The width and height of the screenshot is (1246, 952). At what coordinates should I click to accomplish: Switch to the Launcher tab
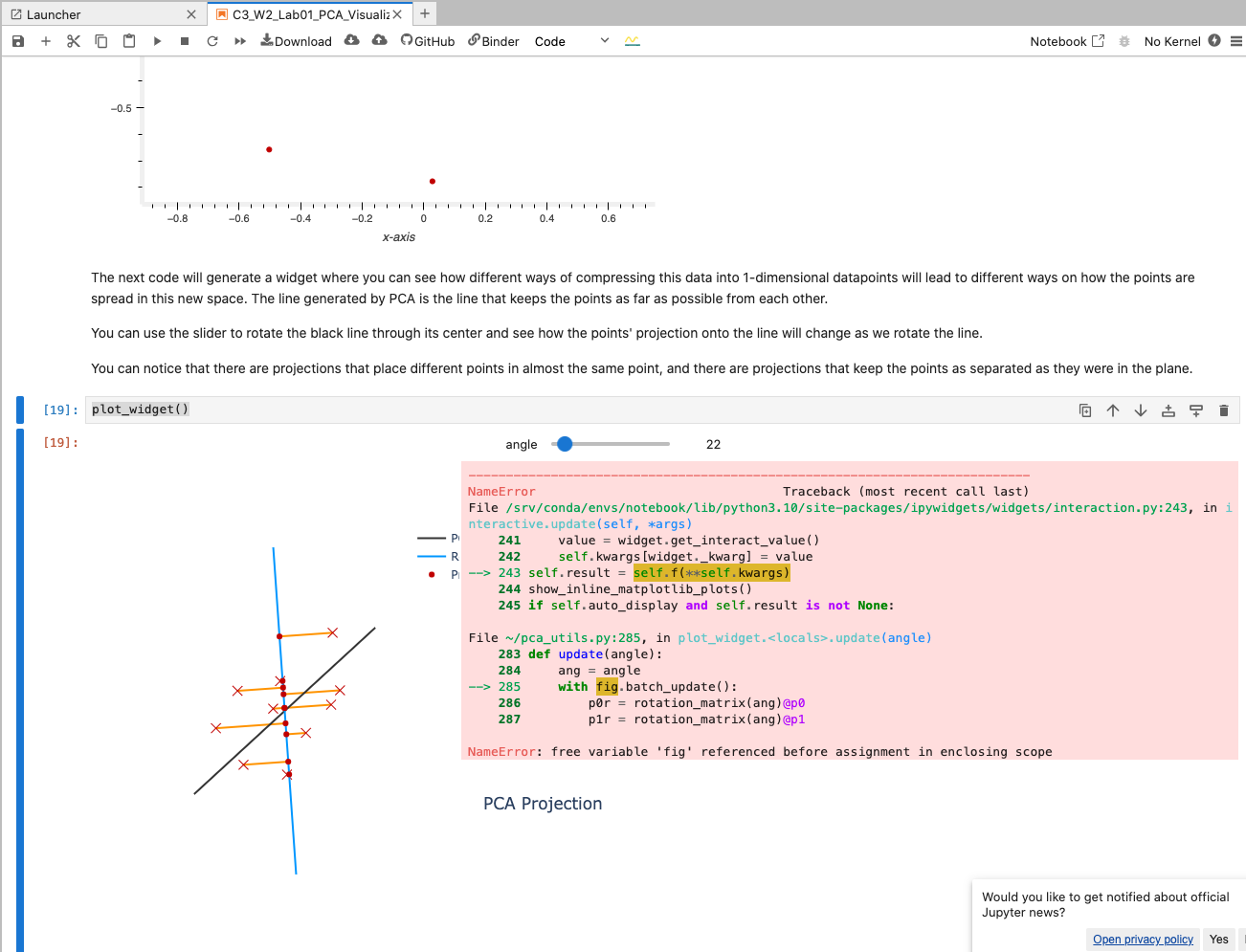pos(103,14)
